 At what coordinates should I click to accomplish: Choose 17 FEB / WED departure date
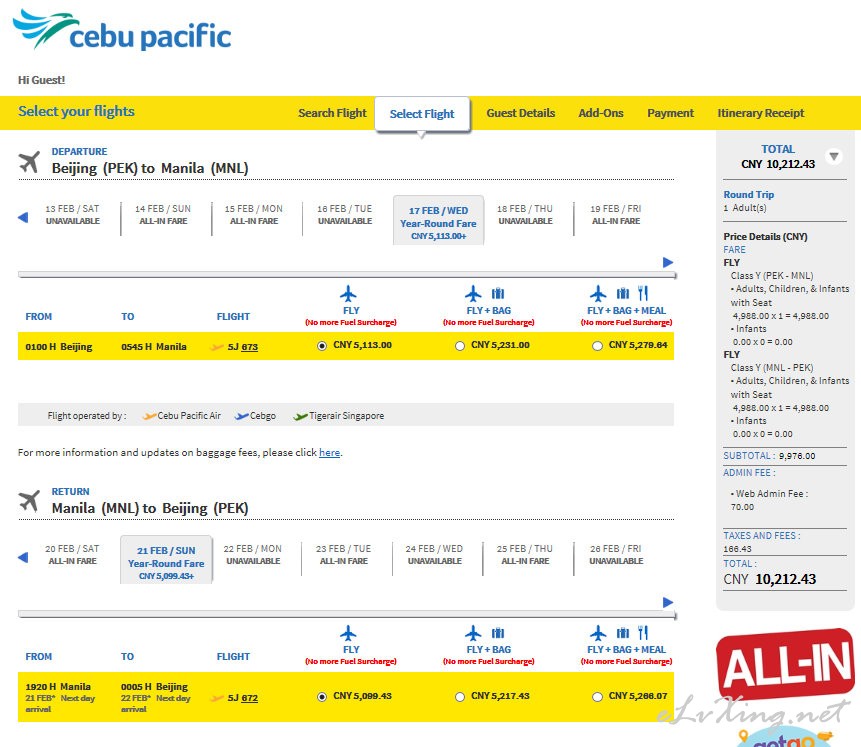[x=438, y=221]
